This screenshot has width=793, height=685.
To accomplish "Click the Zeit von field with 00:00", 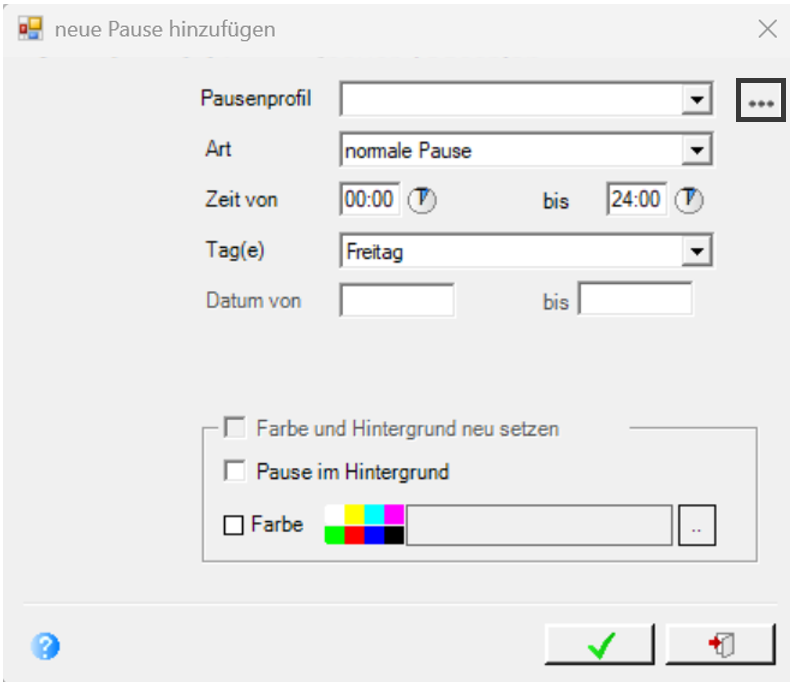I will click(x=370, y=199).
